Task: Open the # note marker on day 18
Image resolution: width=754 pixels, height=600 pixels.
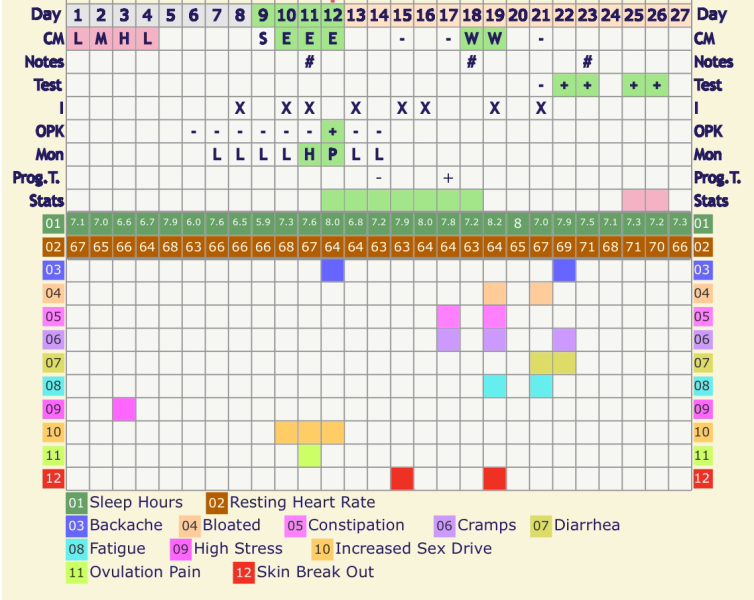Action: 471,62
